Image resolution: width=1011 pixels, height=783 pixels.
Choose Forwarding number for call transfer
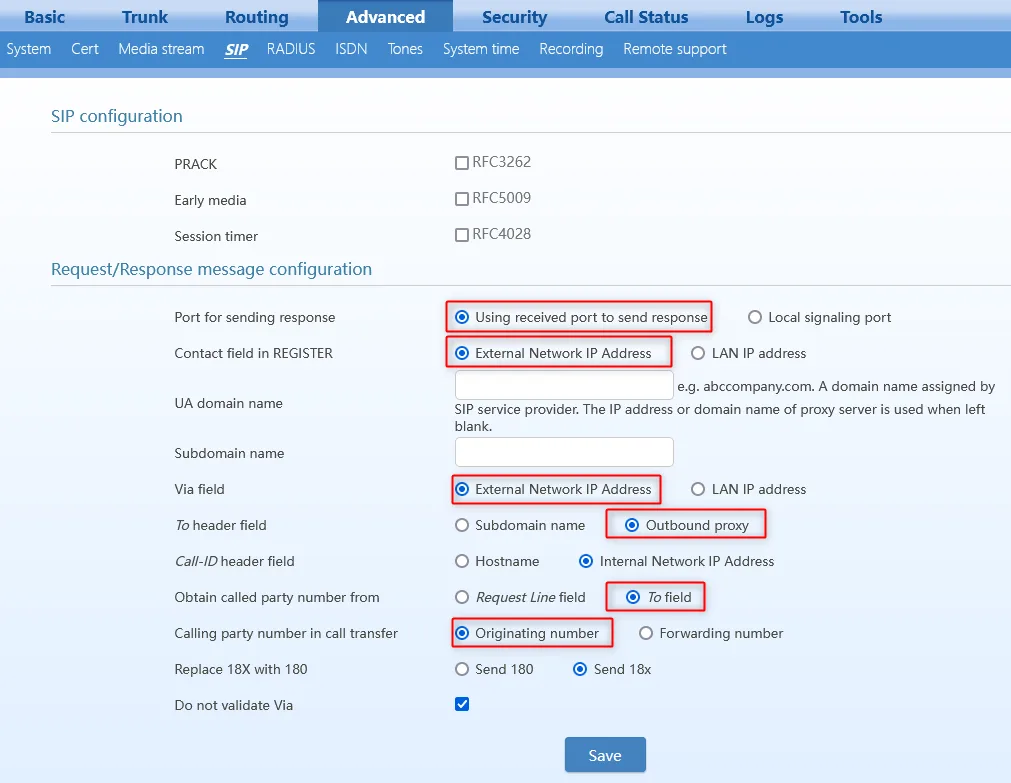[645, 633]
